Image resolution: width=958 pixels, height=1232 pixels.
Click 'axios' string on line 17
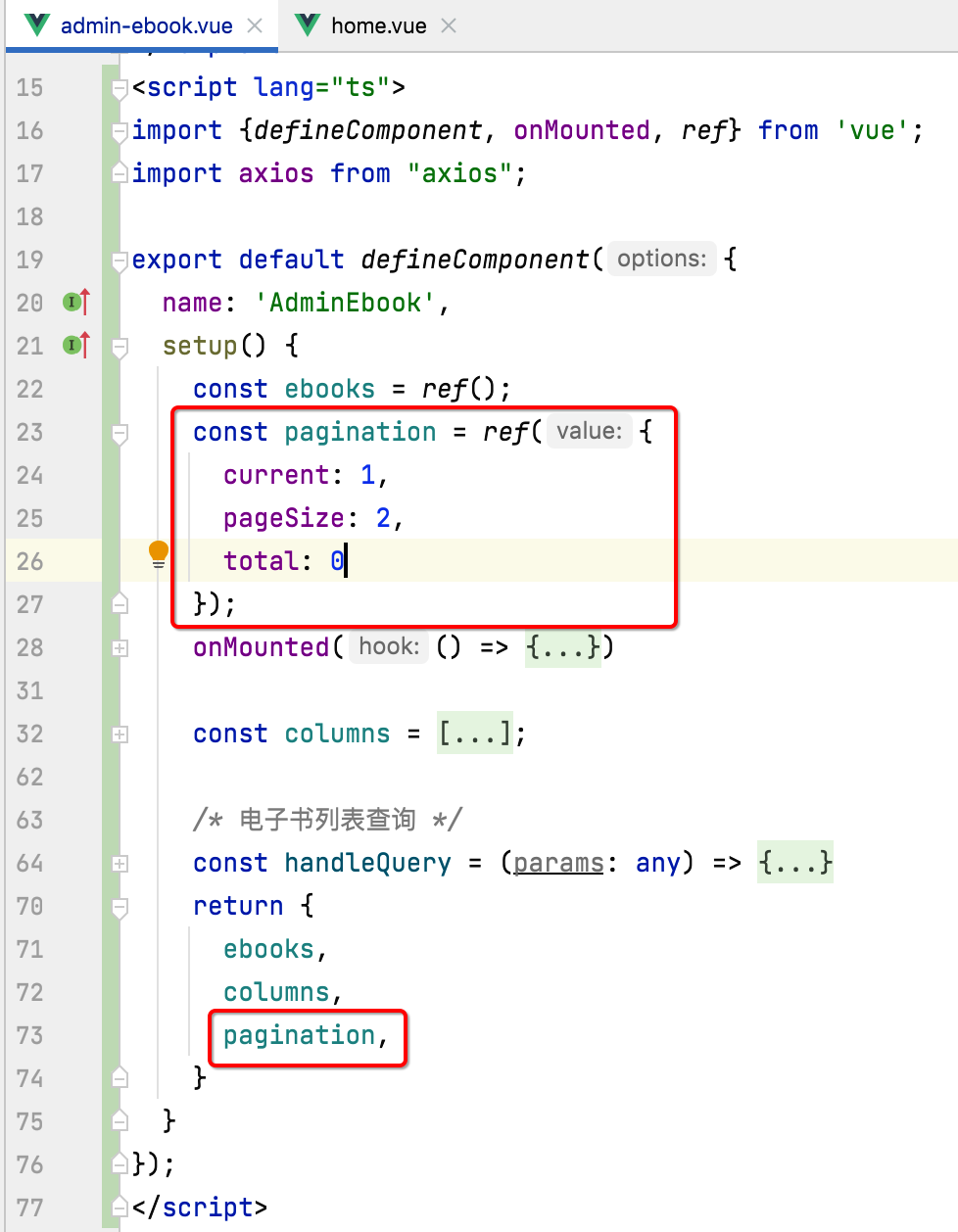click(459, 173)
